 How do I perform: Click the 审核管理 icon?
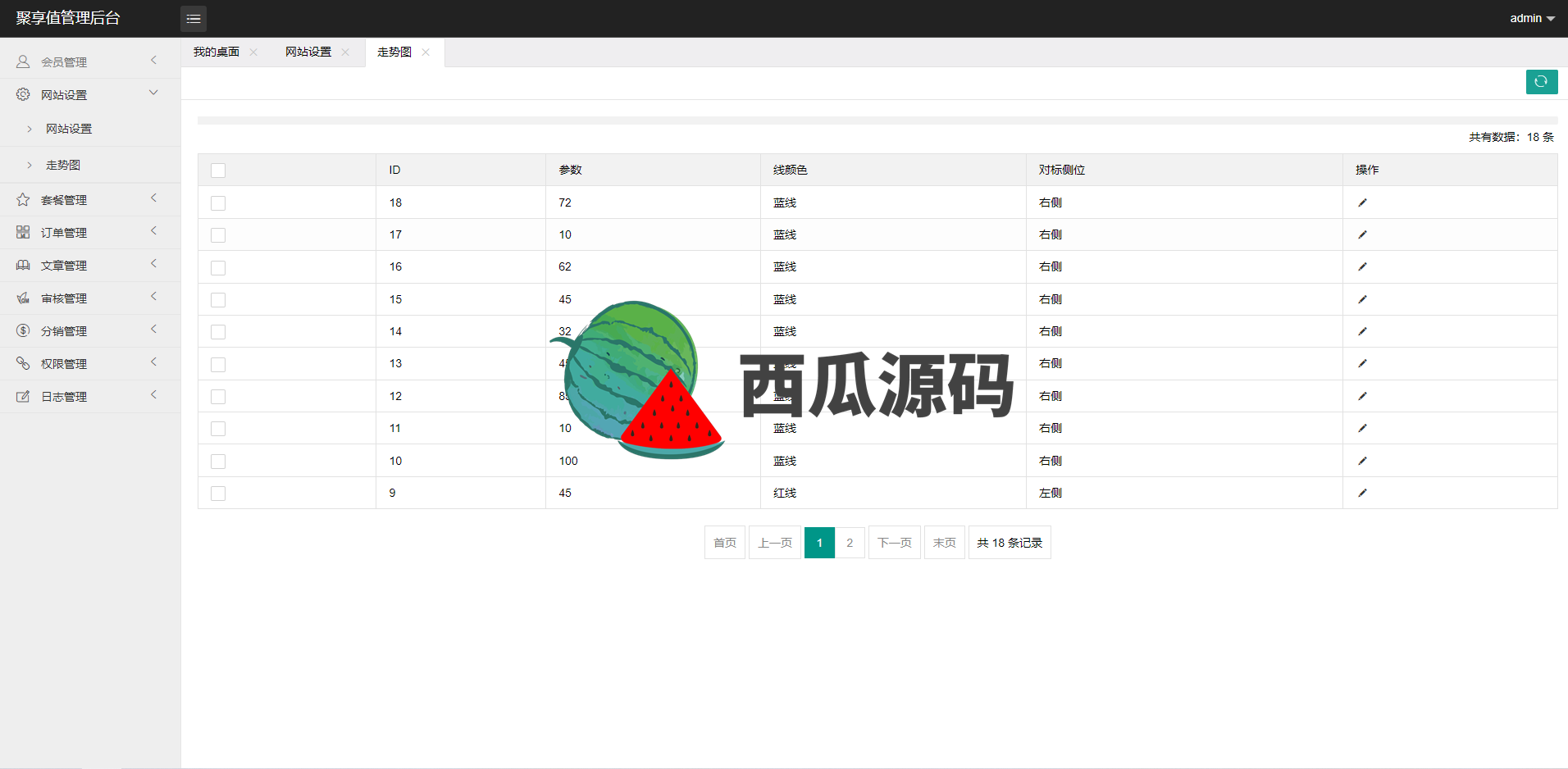(23, 298)
